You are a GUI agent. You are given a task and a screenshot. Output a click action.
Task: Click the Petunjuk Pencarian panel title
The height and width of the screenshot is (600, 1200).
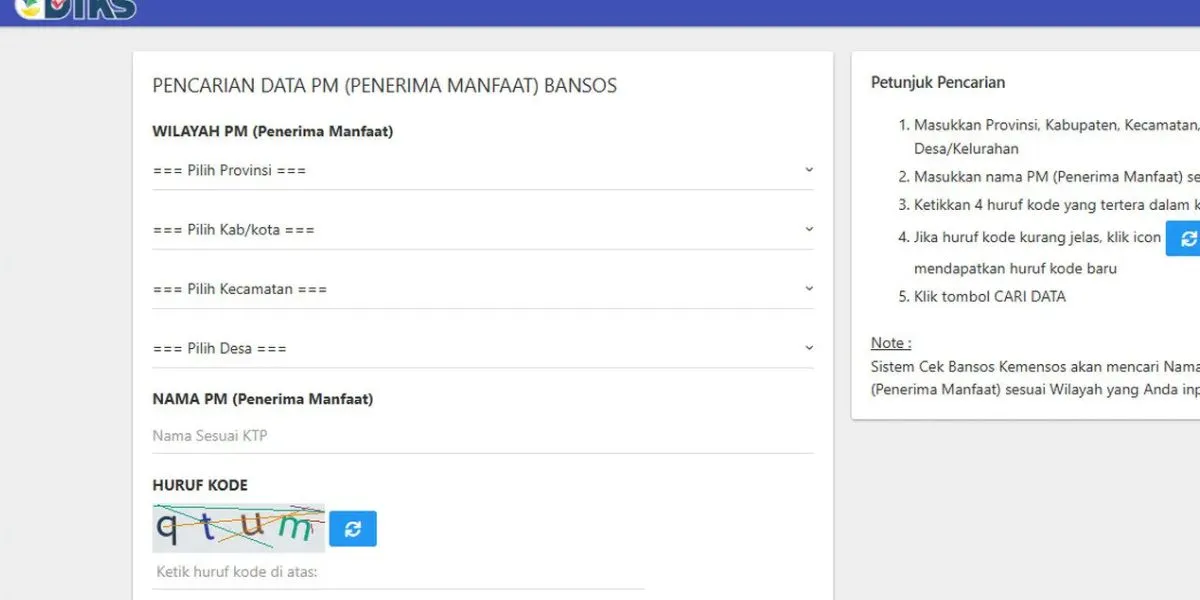938,83
